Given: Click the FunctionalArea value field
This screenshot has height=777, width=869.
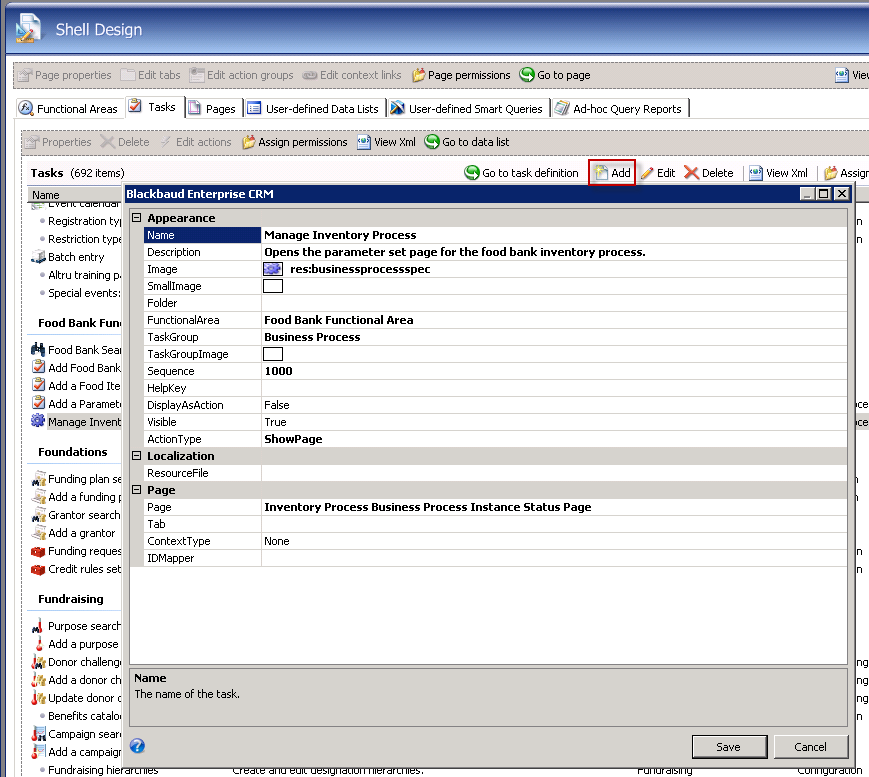Looking at the screenshot, I should (x=554, y=320).
